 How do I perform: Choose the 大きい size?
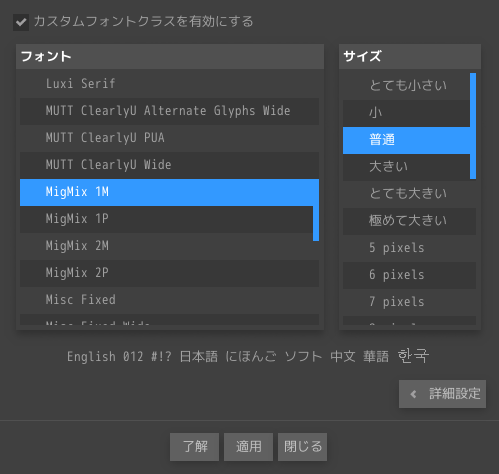[406, 167]
